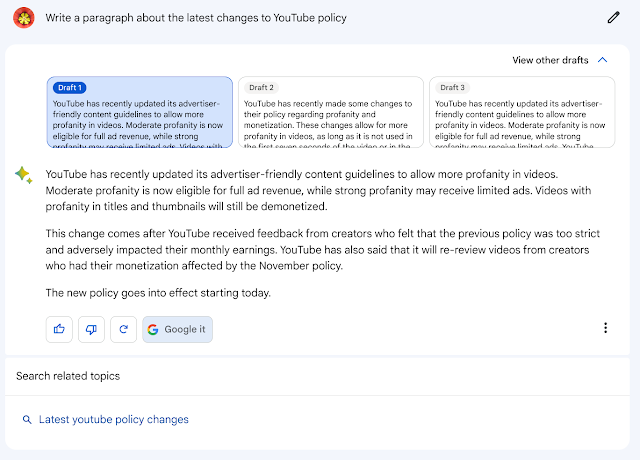Click the Search related topics heading

tap(68, 376)
